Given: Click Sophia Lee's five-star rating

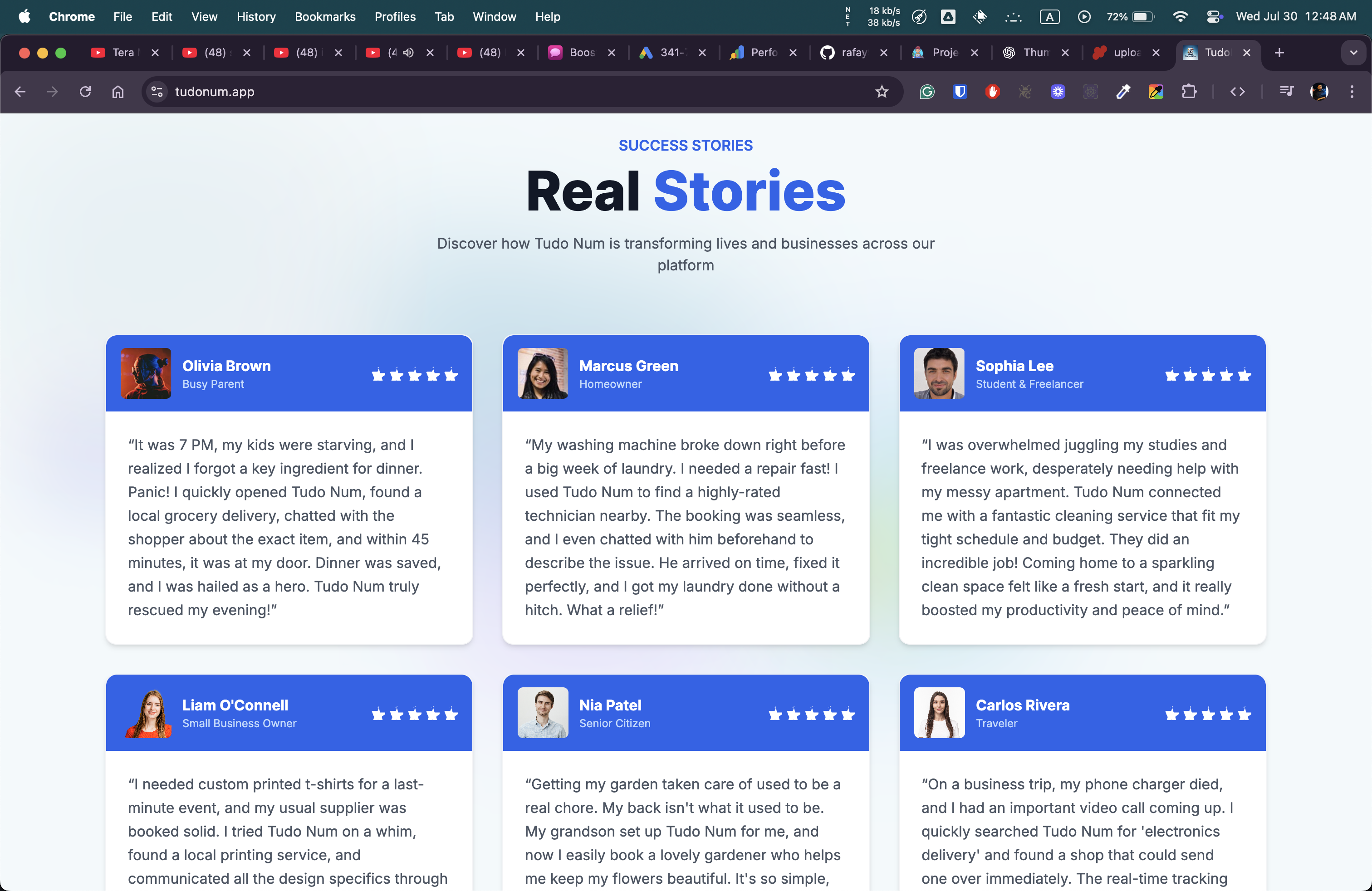Looking at the screenshot, I should click(x=1208, y=375).
